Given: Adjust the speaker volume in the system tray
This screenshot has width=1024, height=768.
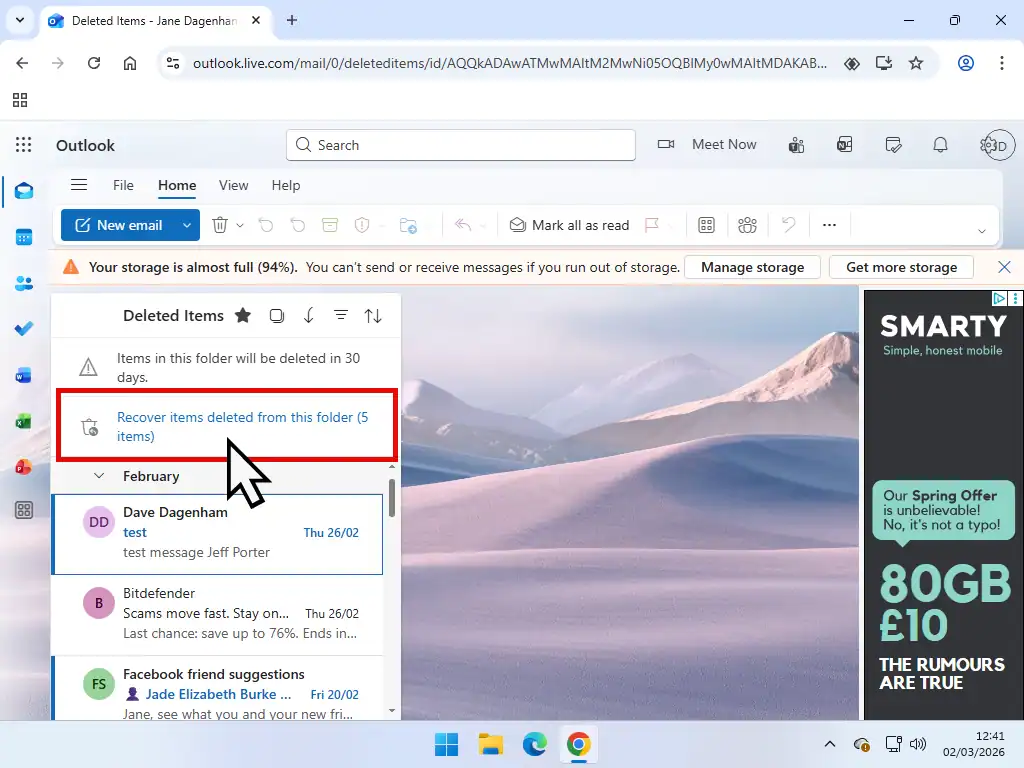Looking at the screenshot, I should point(918,744).
